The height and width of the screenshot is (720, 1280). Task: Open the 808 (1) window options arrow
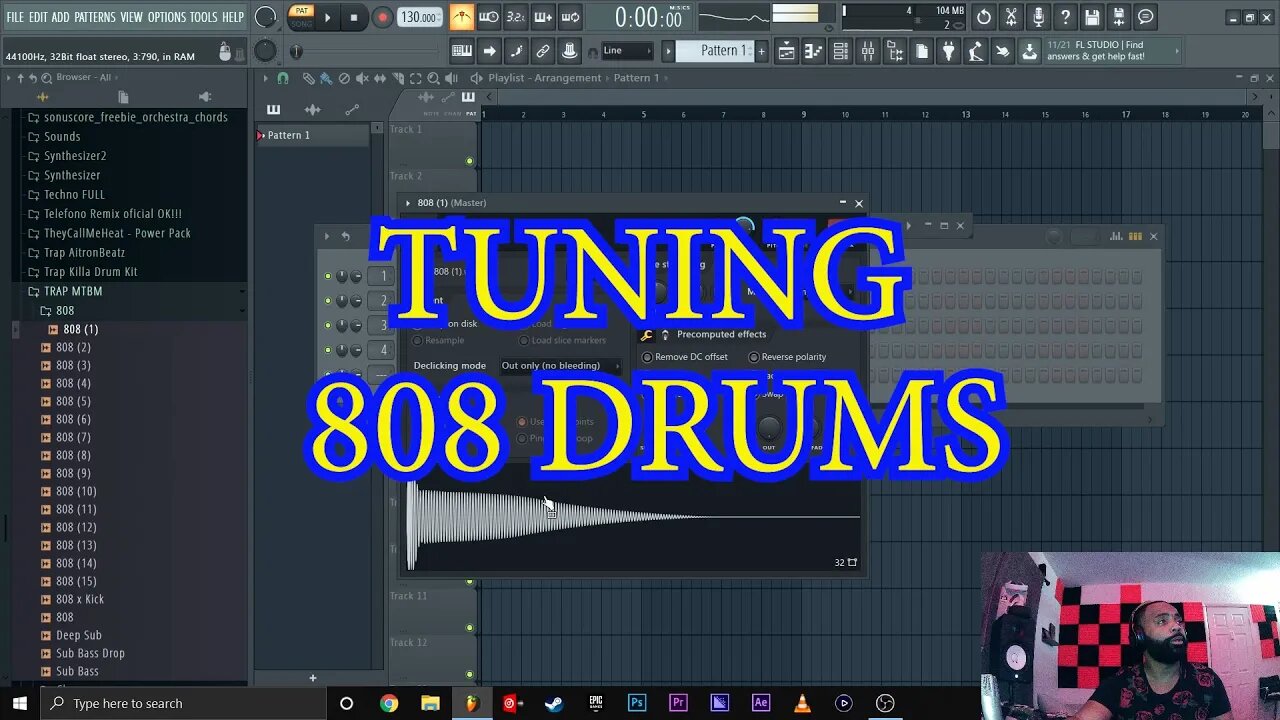coord(408,203)
